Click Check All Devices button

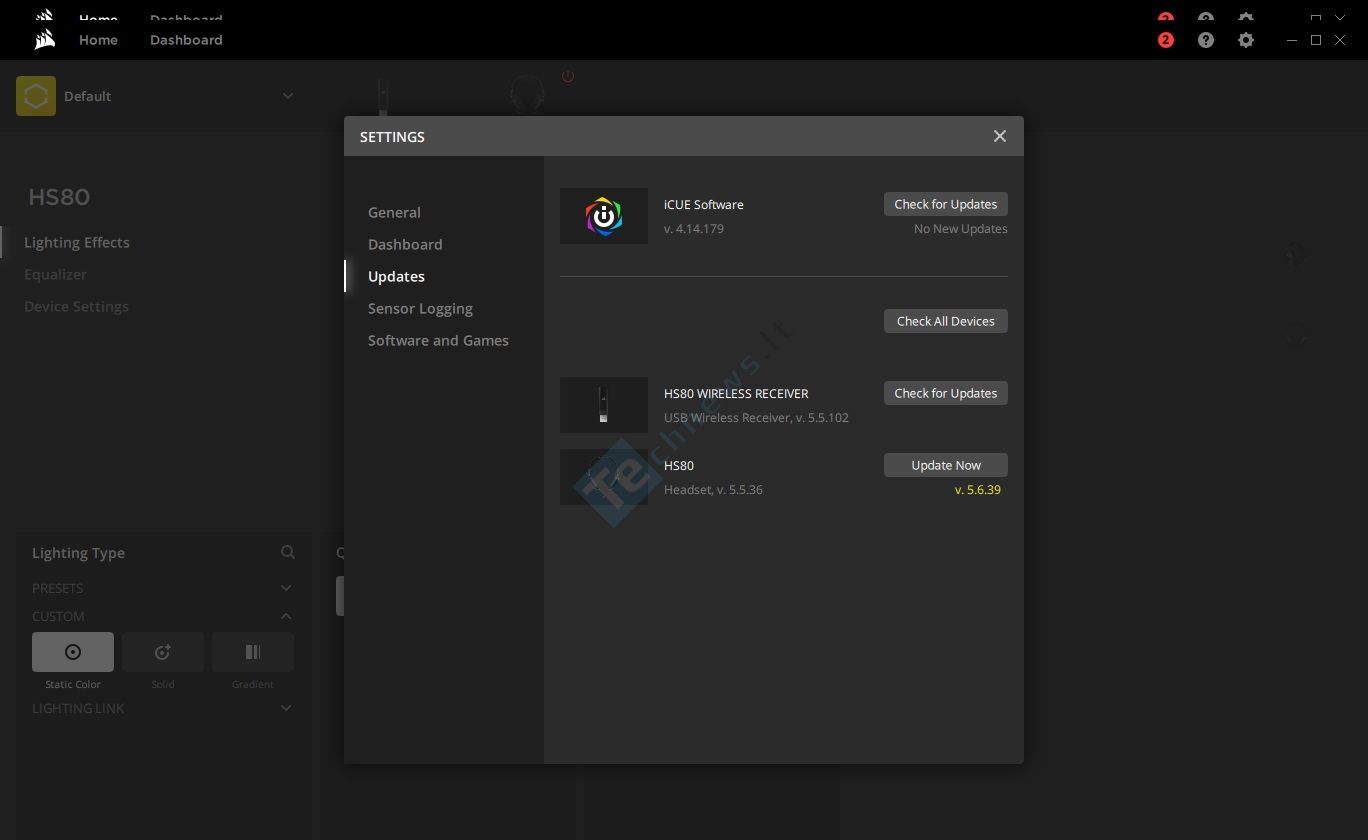(946, 321)
